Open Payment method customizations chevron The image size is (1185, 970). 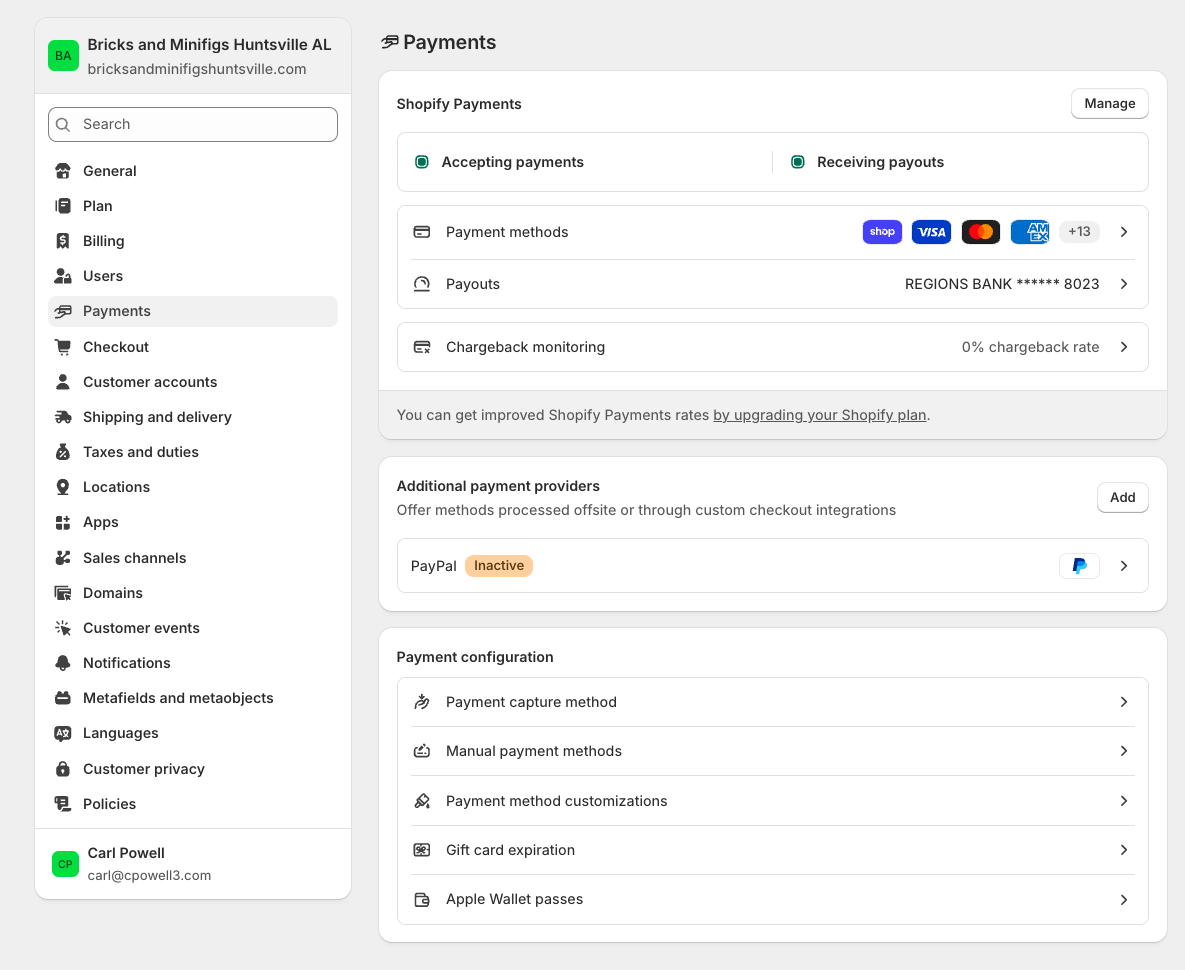[1124, 801]
